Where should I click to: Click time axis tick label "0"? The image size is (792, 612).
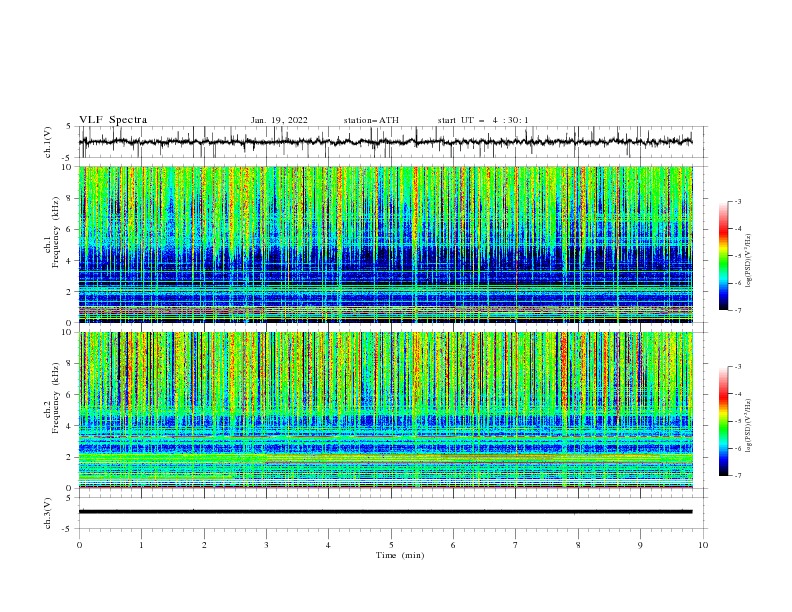click(79, 545)
